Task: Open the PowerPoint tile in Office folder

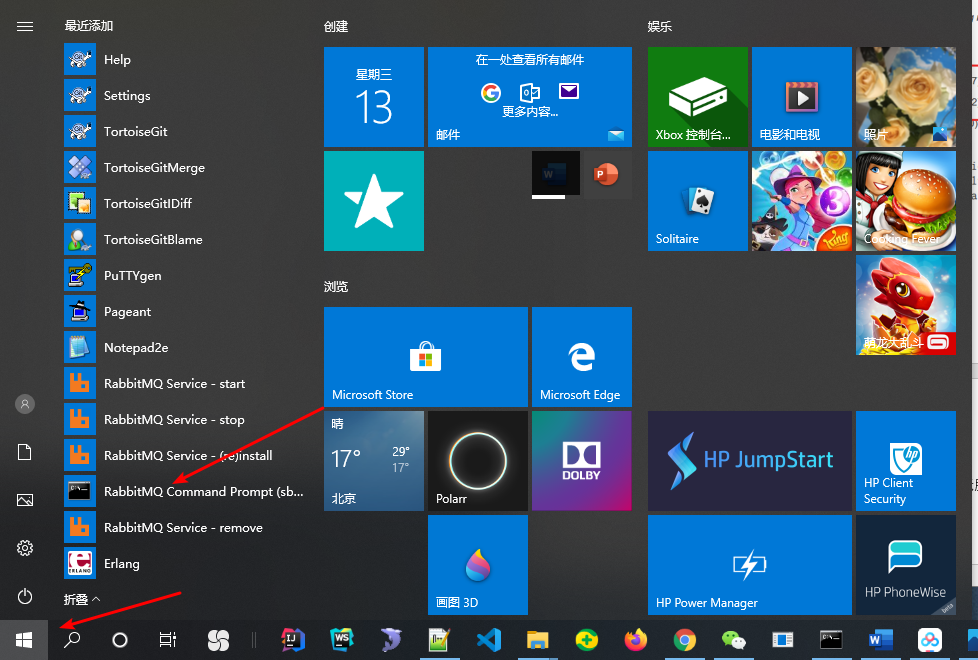Action: [x=606, y=174]
